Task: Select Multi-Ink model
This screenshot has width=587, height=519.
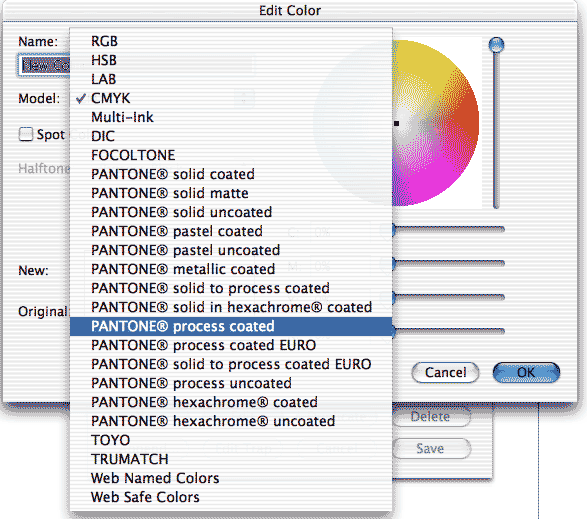Action: coord(231,117)
